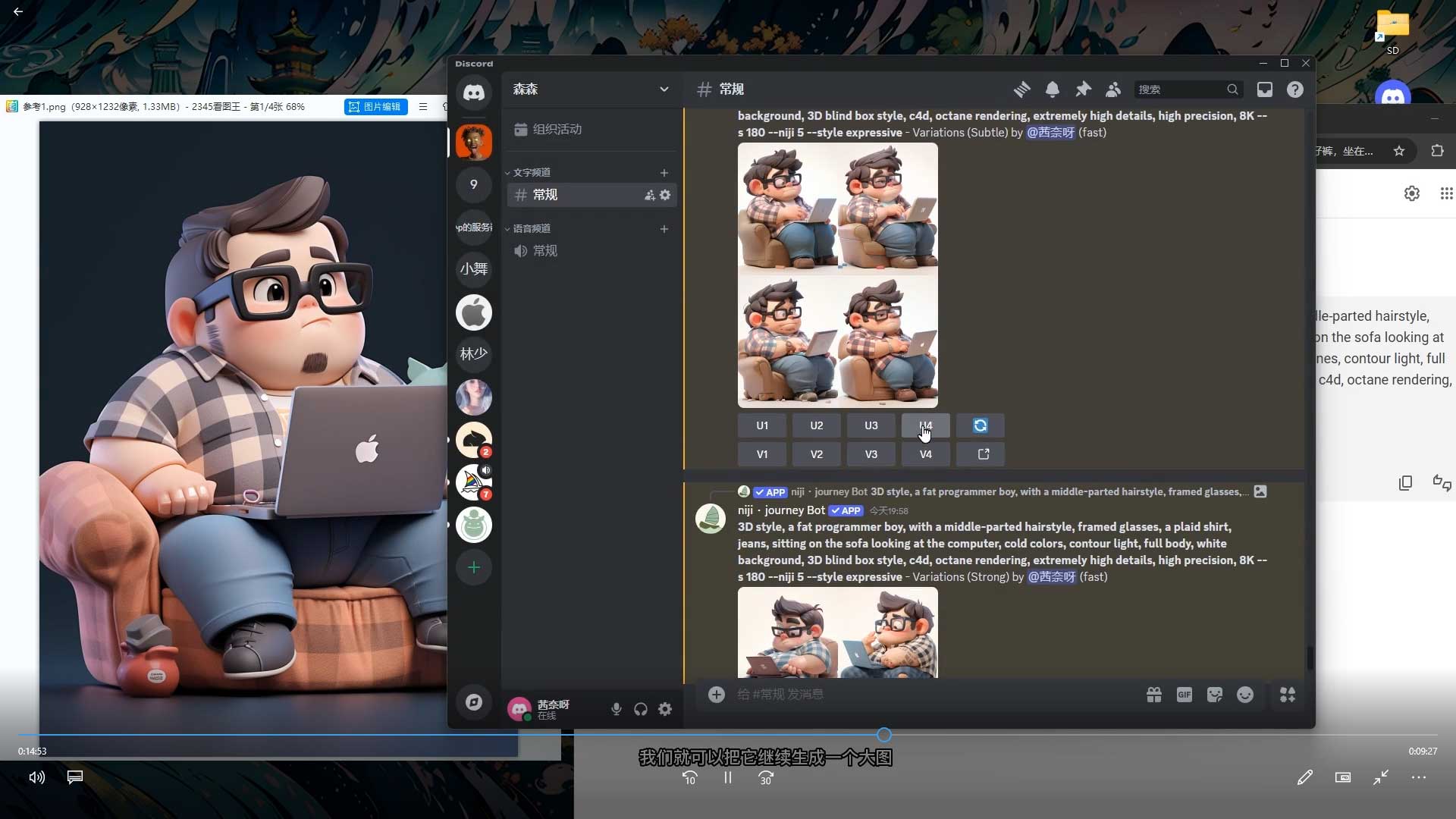Toggle microphone mute in user panel
Image resolution: width=1456 pixels, height=819 pixels.
[x=617, y=709]
